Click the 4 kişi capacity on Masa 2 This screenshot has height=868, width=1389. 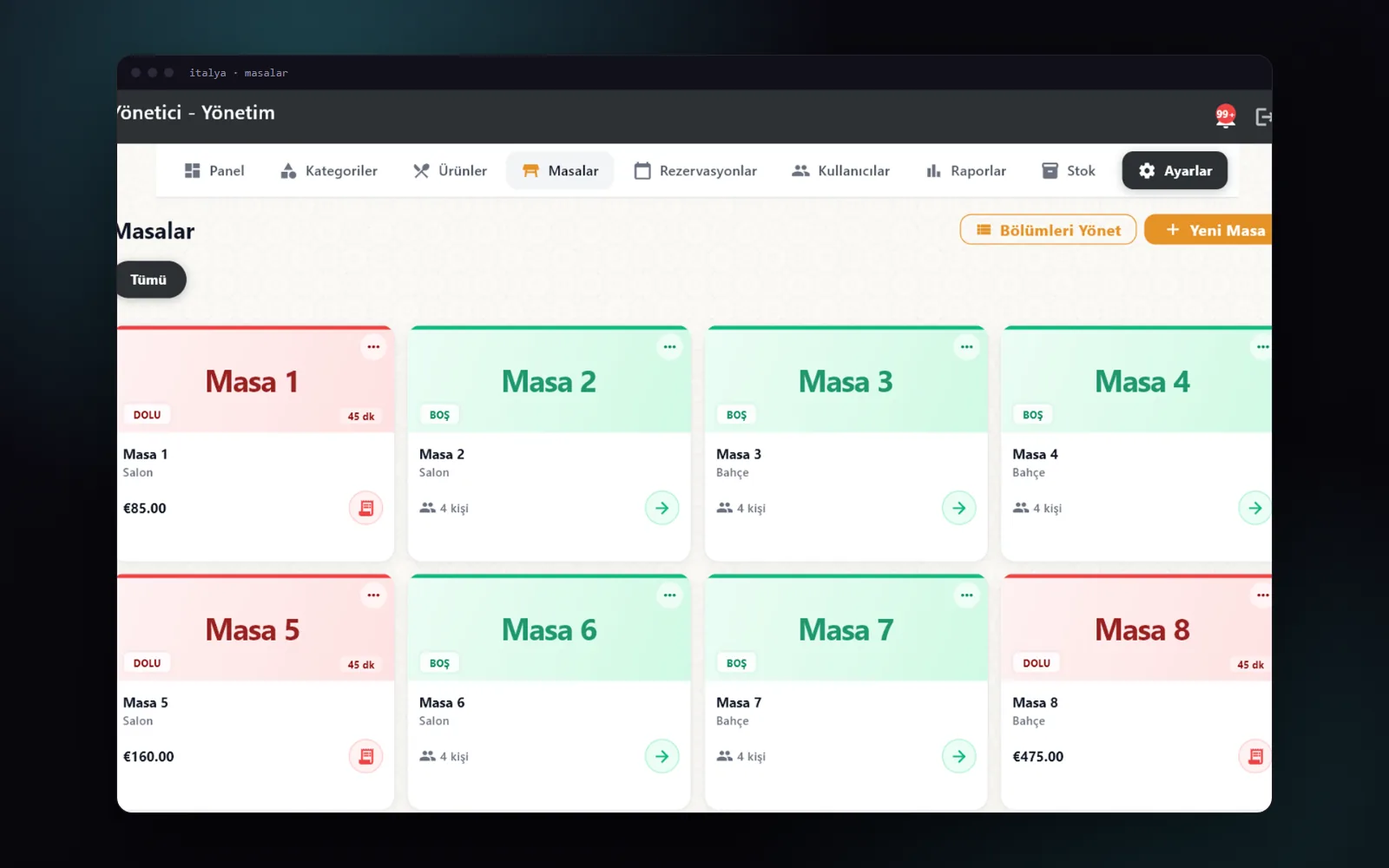click(x=444, y=508)
